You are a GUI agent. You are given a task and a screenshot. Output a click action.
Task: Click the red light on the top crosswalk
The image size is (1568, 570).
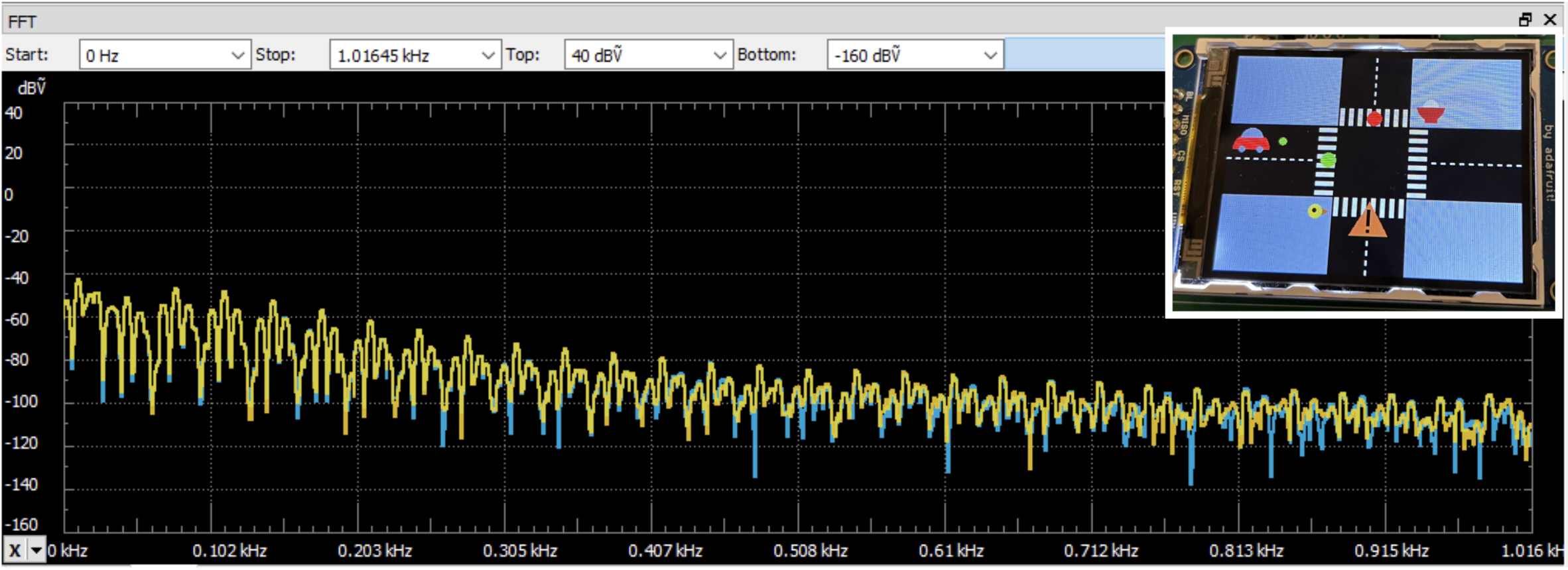(x=1374, y=119)
